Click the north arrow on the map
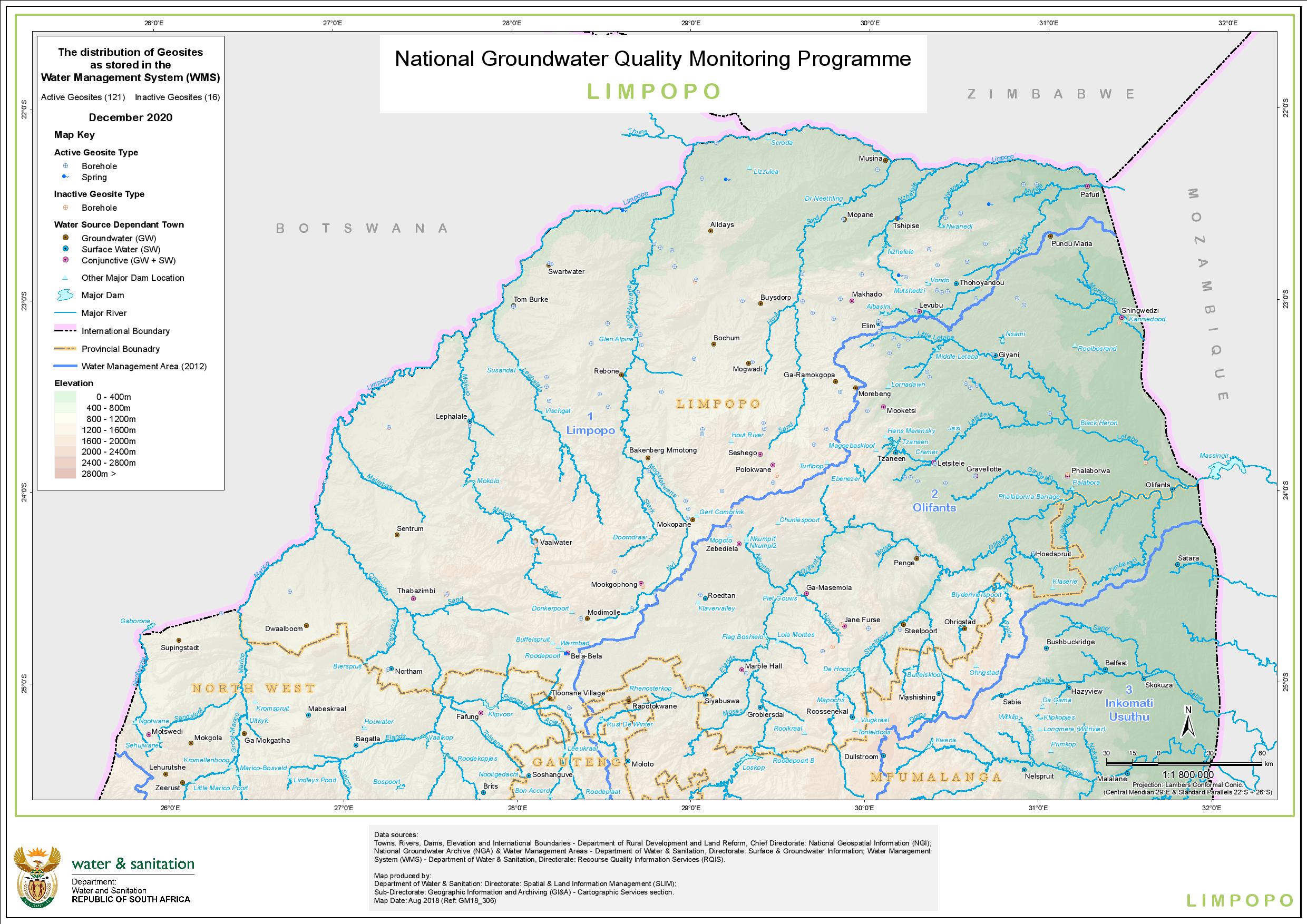Viewport: 1307px width, 924px height. [x=1188, y=722]
